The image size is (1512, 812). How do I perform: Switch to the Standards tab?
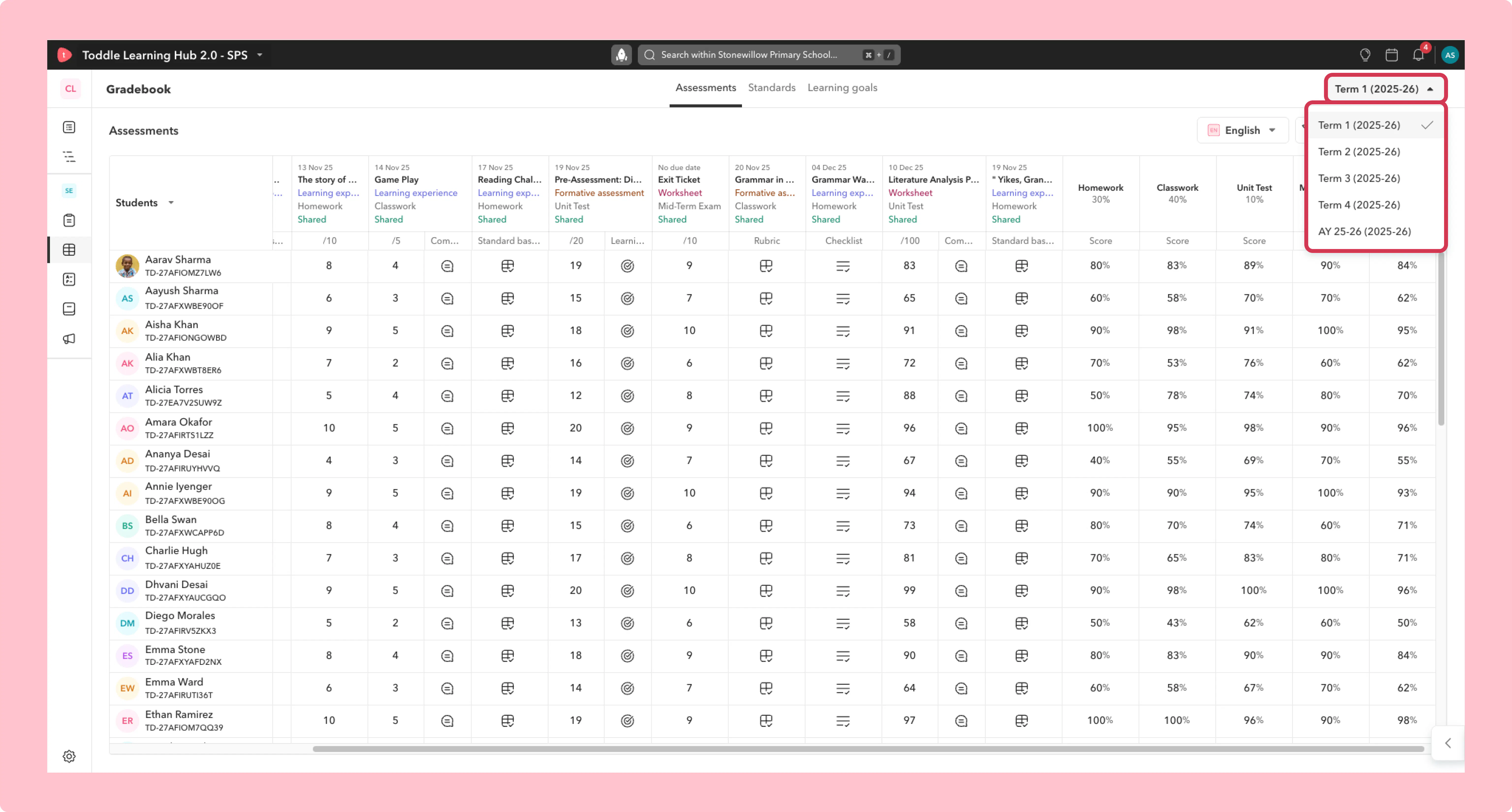[772, 88]
